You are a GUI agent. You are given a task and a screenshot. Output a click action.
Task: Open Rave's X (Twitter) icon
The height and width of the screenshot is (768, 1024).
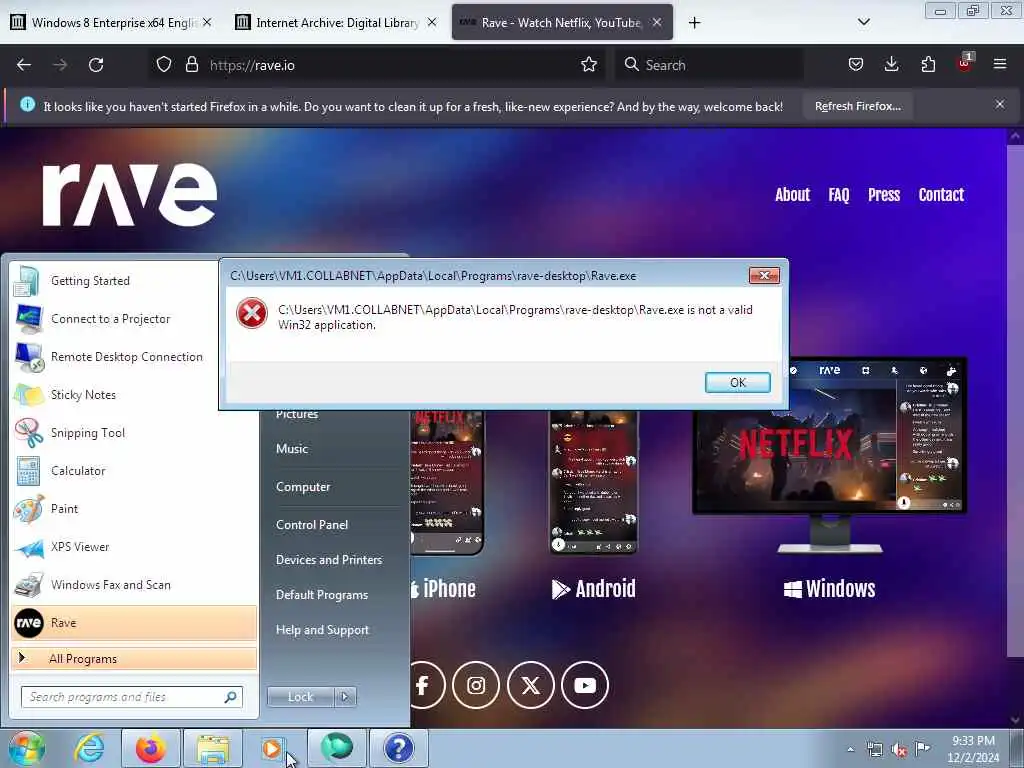point(530,685)
